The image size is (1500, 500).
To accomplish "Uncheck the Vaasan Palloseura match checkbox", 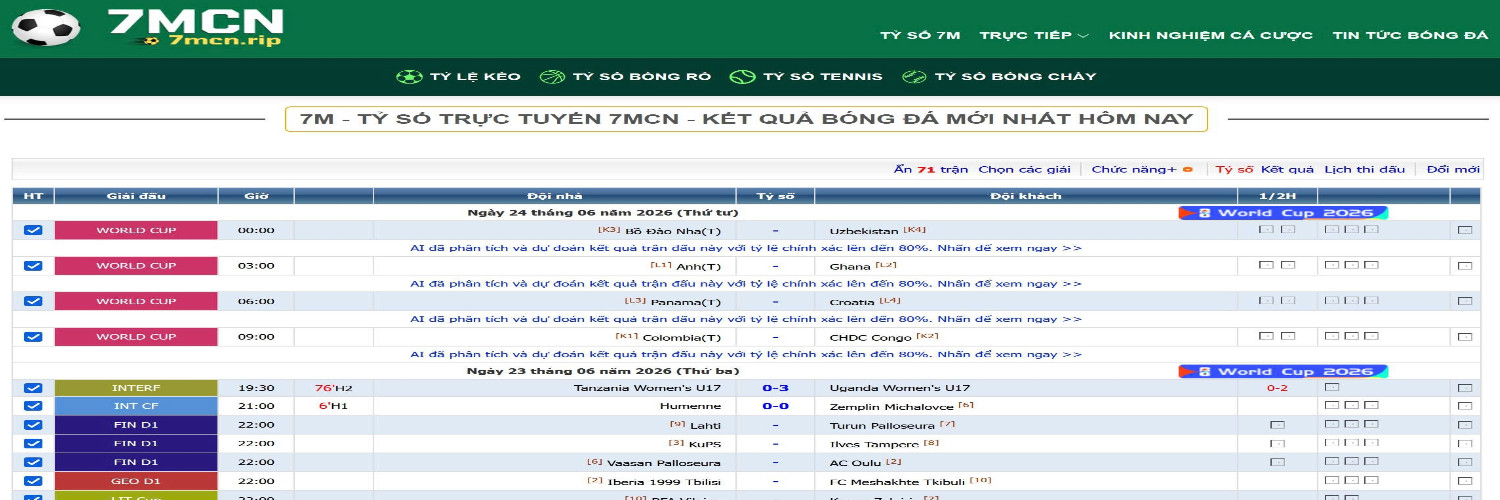I will point(33,462).
